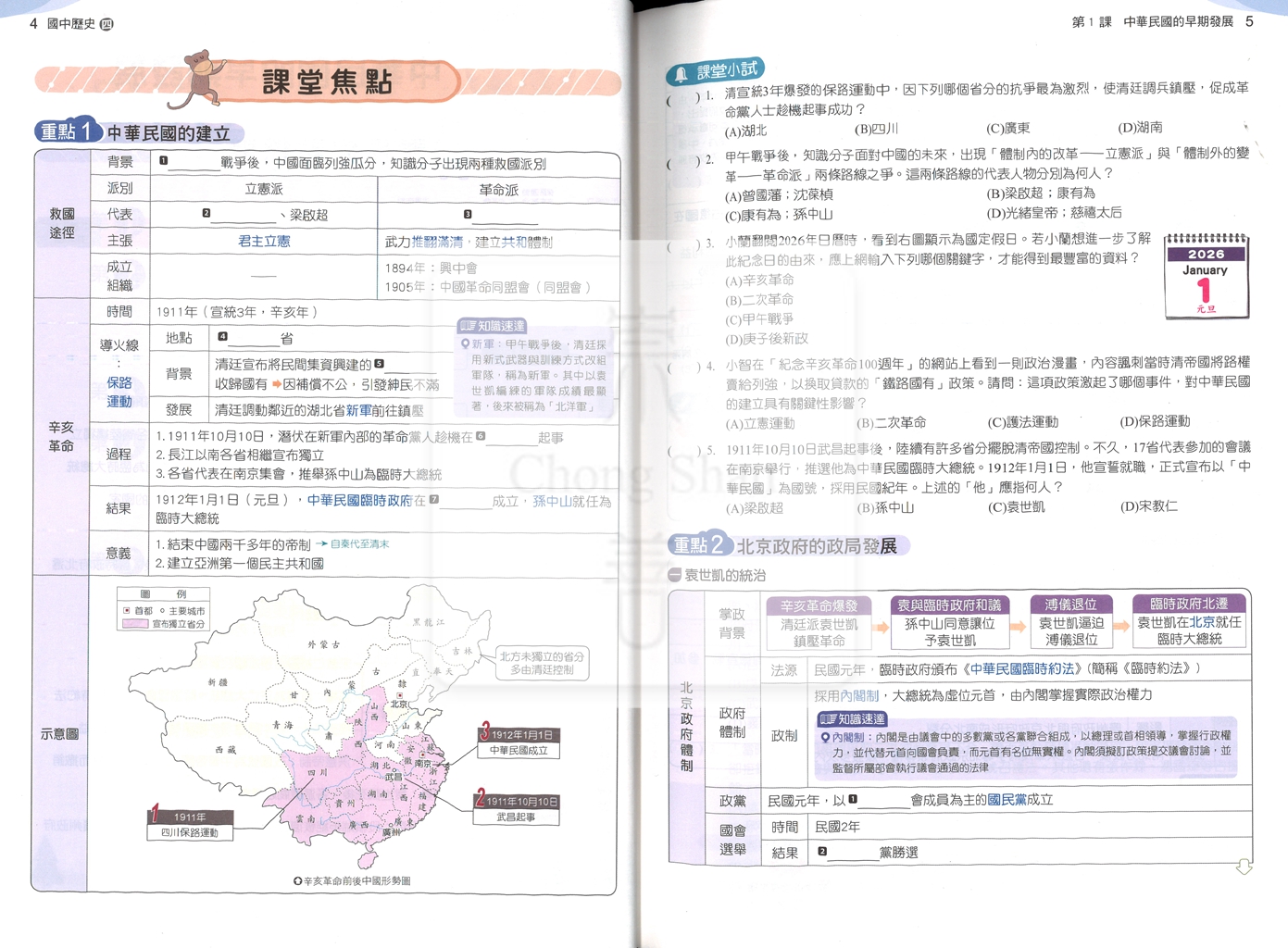Select the 重點2 badge

[701, 544]
